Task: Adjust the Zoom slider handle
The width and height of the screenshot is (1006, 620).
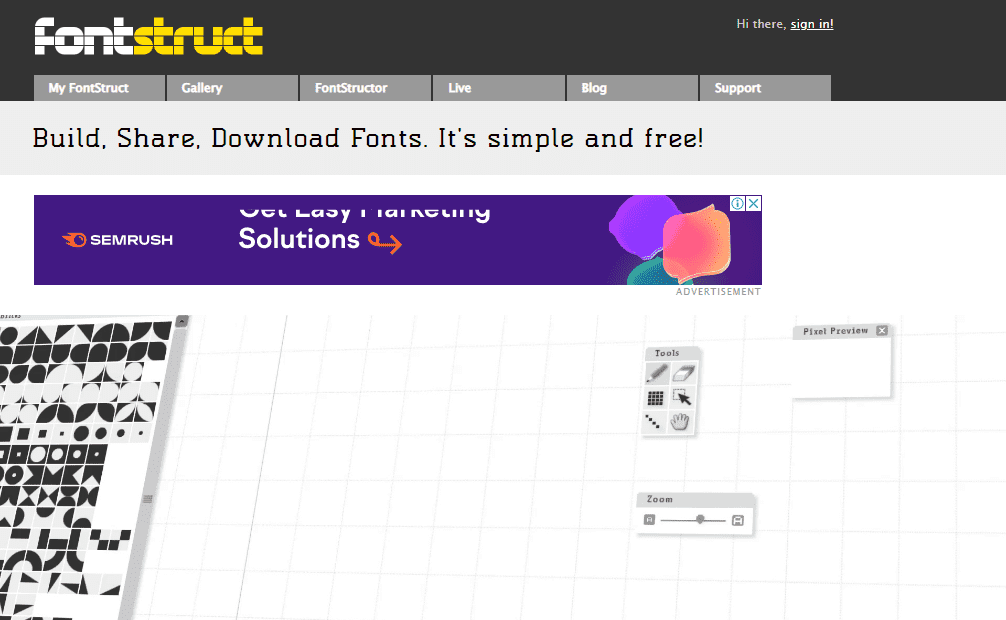Action: 701,519
